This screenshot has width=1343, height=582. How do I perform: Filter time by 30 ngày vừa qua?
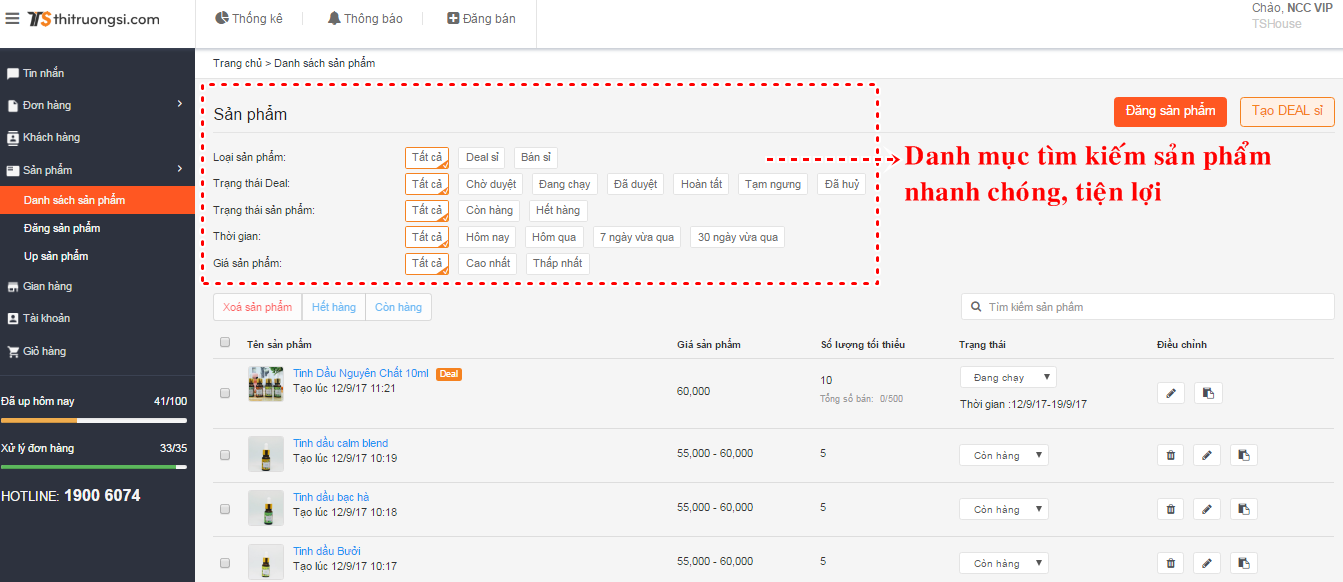tap(737, 237)
